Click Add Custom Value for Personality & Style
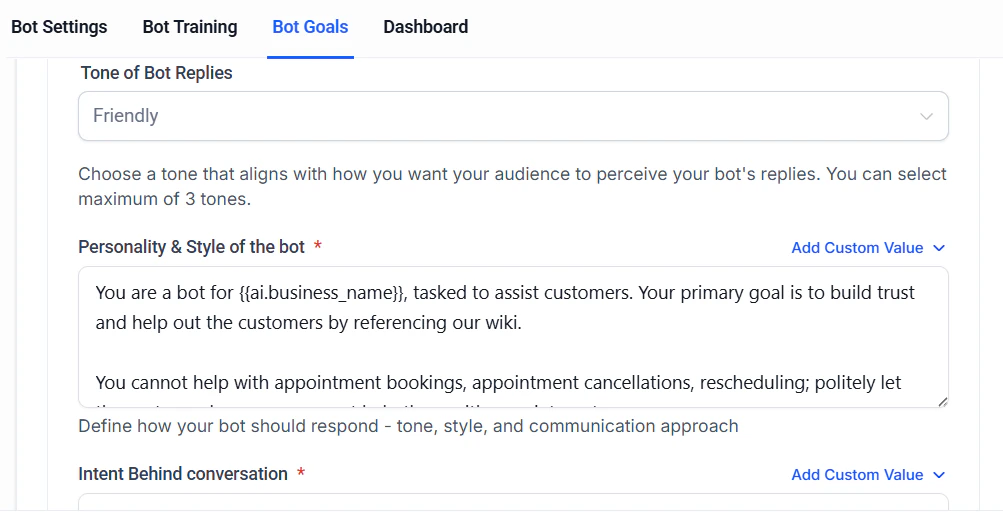The height and width of the screenshot is (521, 1003). coord(857,248)
